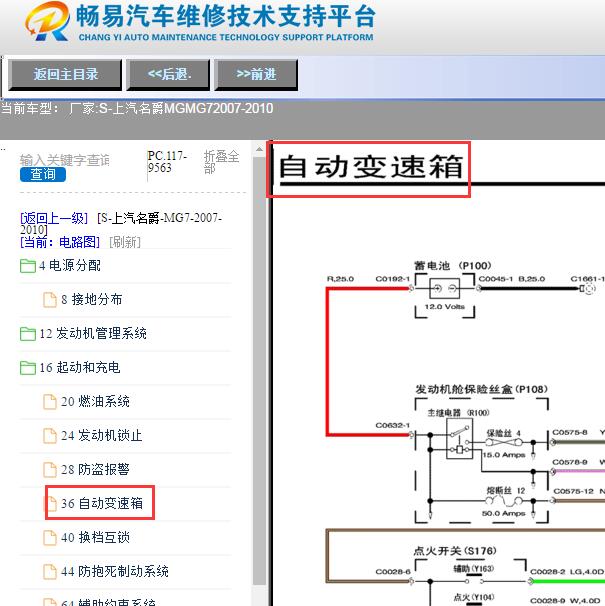
Task: Click the battery symbol in the diagram
Action: [445, 288]
